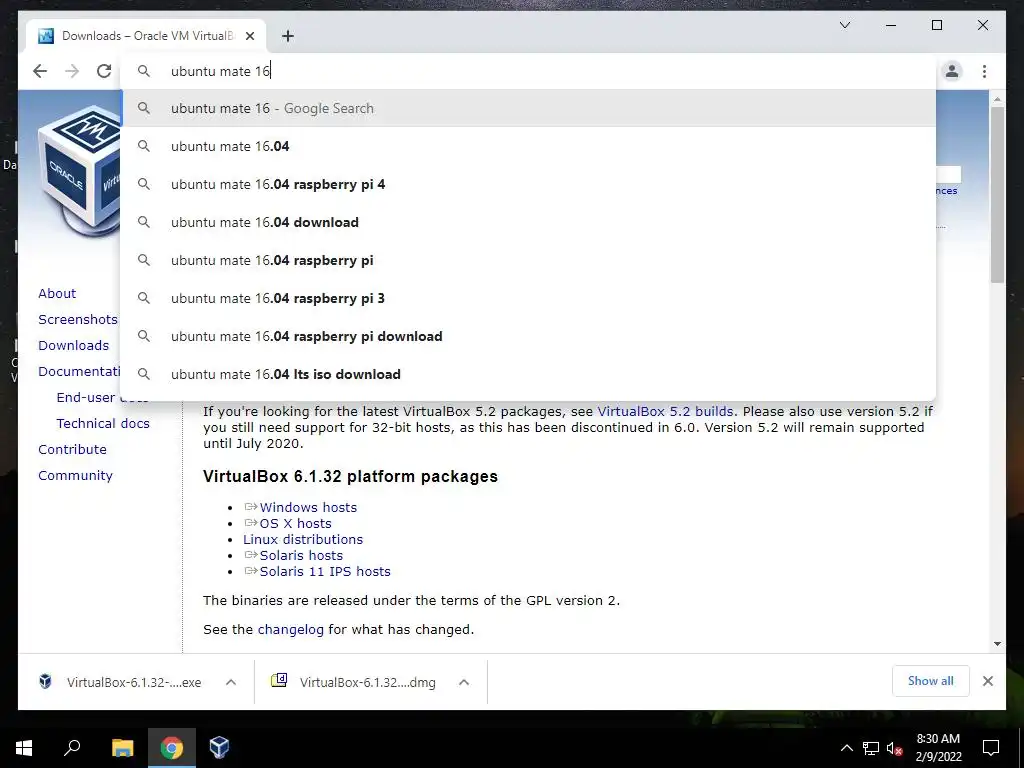
Task: Reload the page with refresh icon
Action: [104, 71]
